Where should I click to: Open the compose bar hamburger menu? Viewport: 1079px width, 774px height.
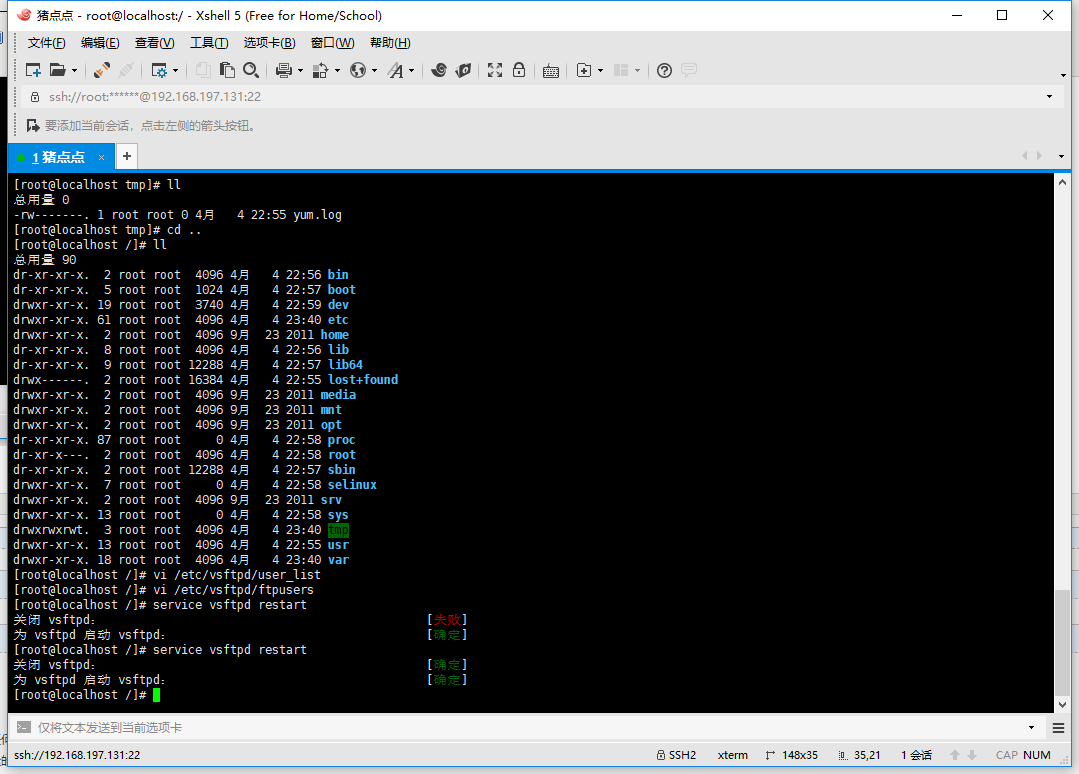(x=1058, y=728)
